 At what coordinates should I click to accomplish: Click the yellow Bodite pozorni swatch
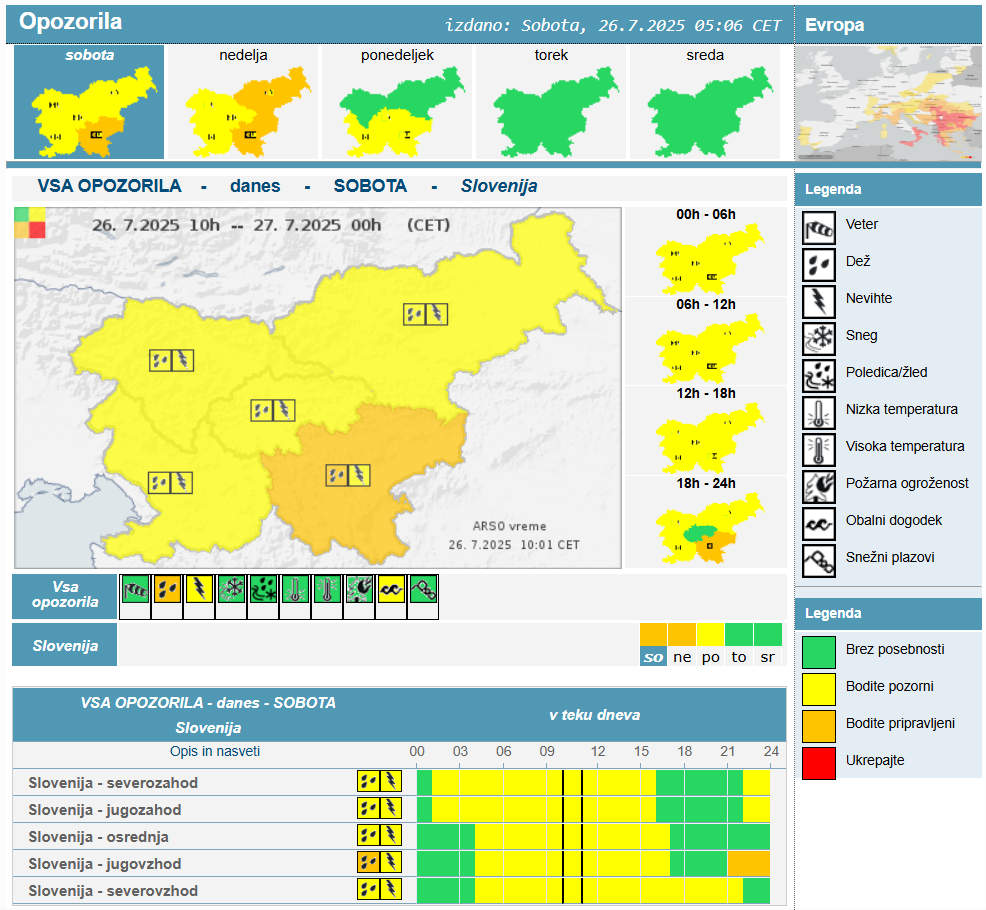point(819,689)
